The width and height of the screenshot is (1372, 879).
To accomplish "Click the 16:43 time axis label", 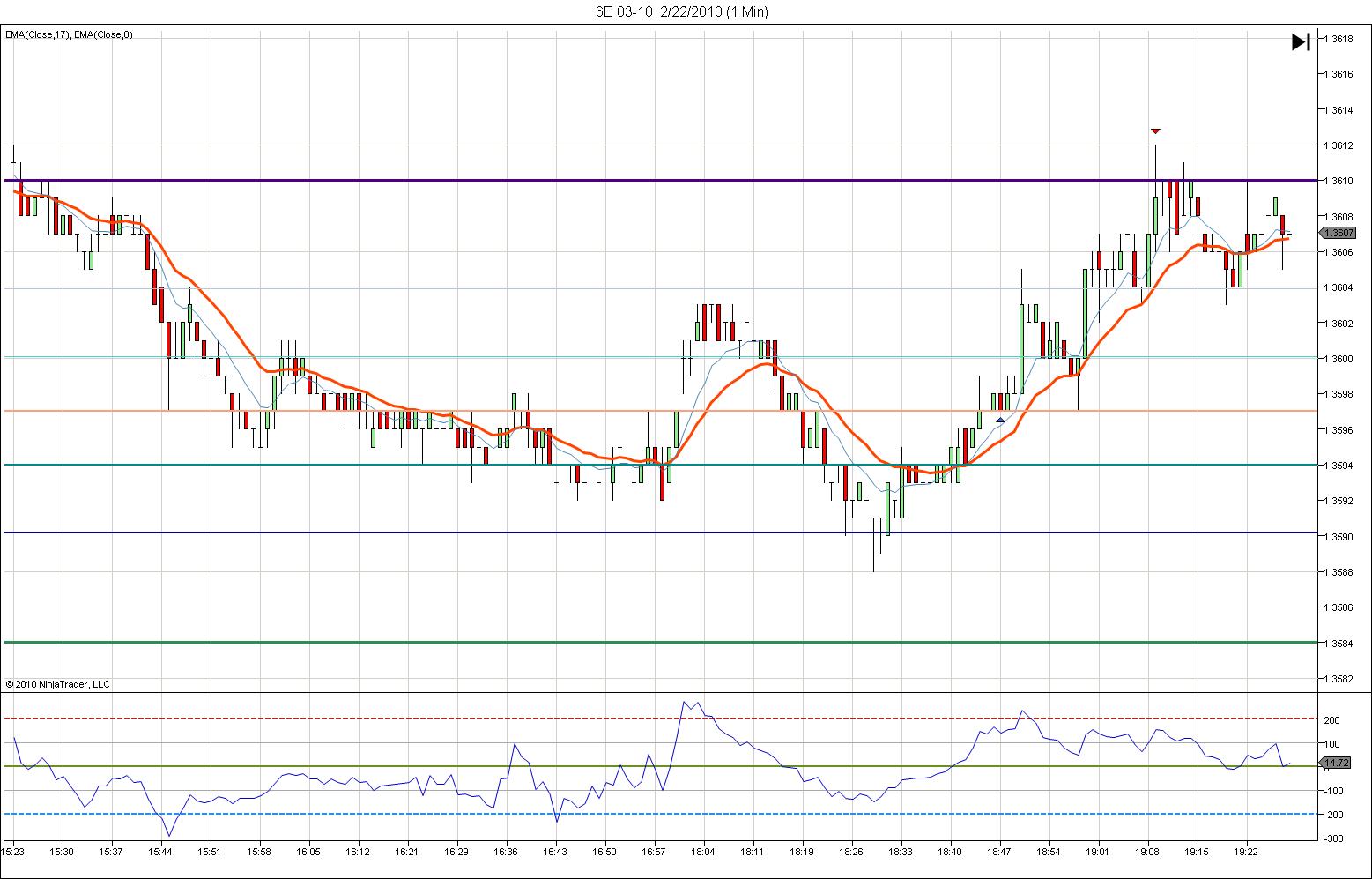I will [555, 853].
